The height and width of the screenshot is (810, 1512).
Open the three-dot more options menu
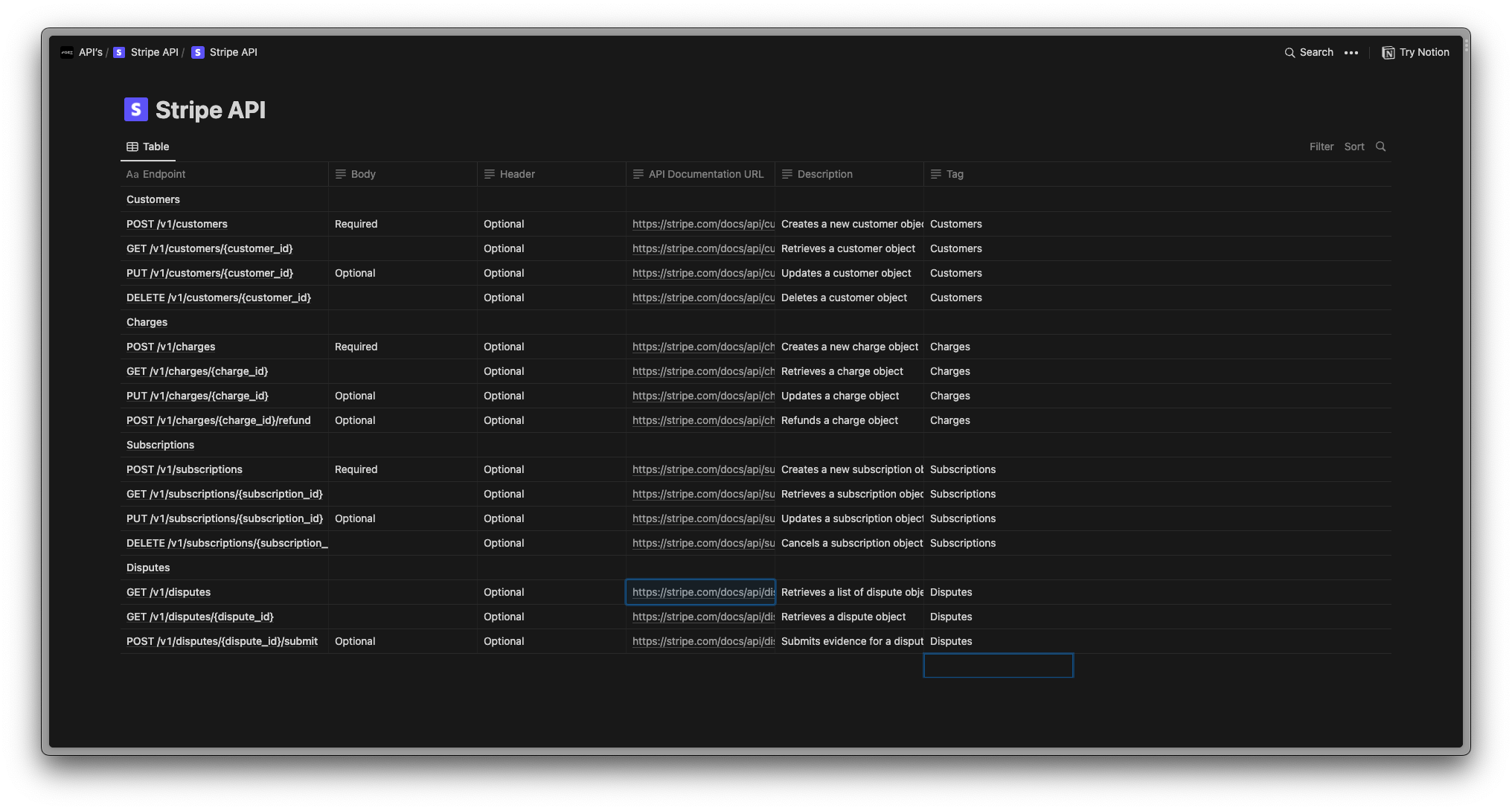tap(1351, 53)
